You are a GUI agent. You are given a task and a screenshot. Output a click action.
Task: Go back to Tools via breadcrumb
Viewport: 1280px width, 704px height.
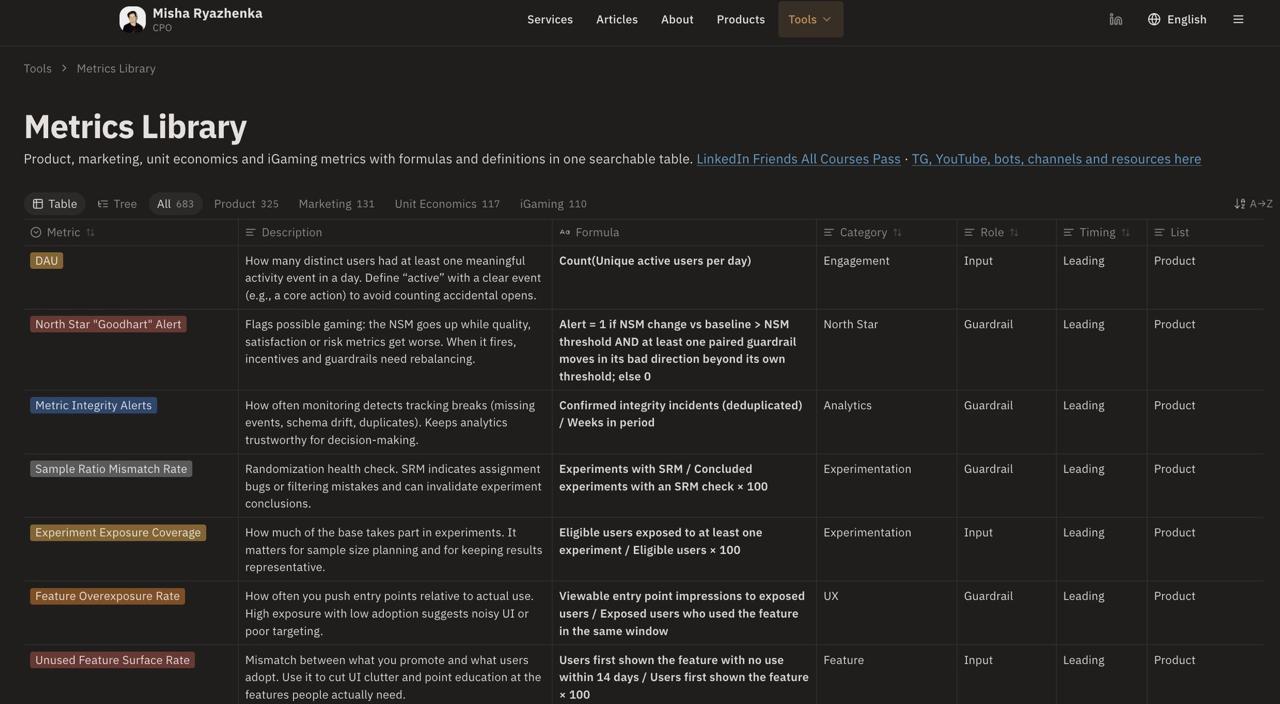(x=38, y=69)
